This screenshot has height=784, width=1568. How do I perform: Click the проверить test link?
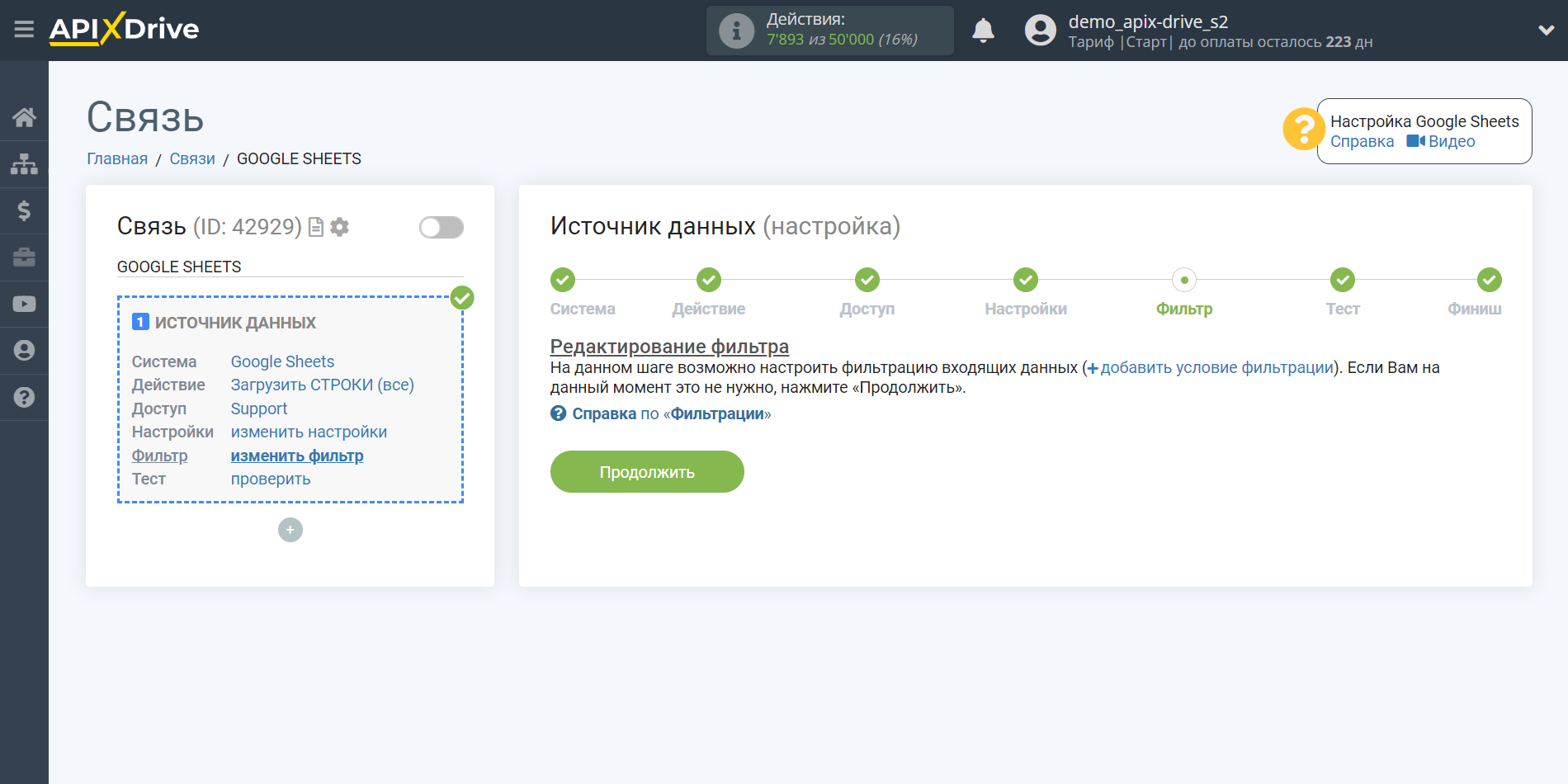(271, 479)
